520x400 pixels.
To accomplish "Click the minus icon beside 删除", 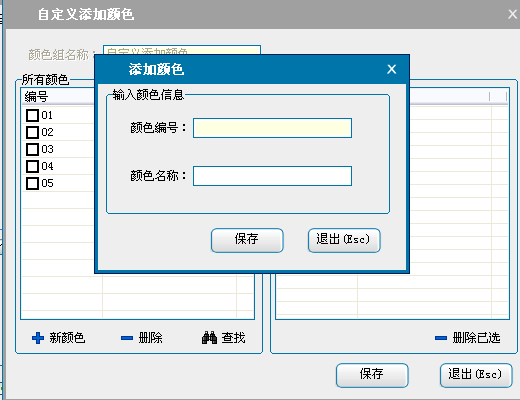I will [x=127, y=338].
